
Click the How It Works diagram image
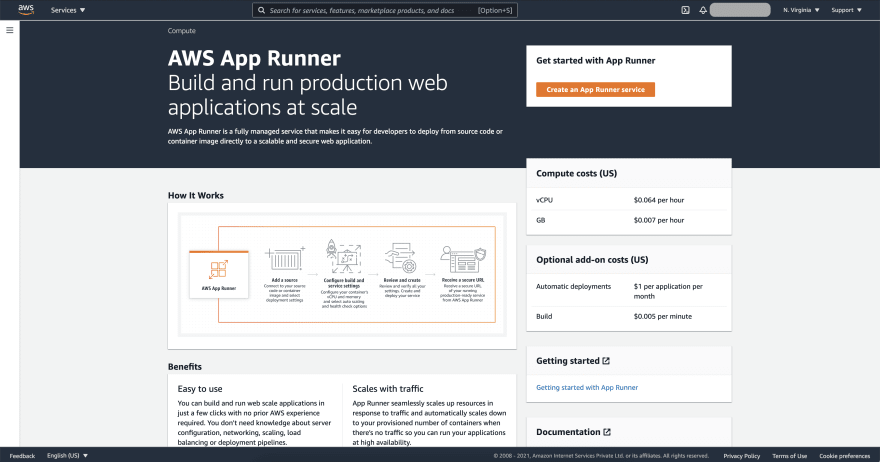tap(342, 275)
